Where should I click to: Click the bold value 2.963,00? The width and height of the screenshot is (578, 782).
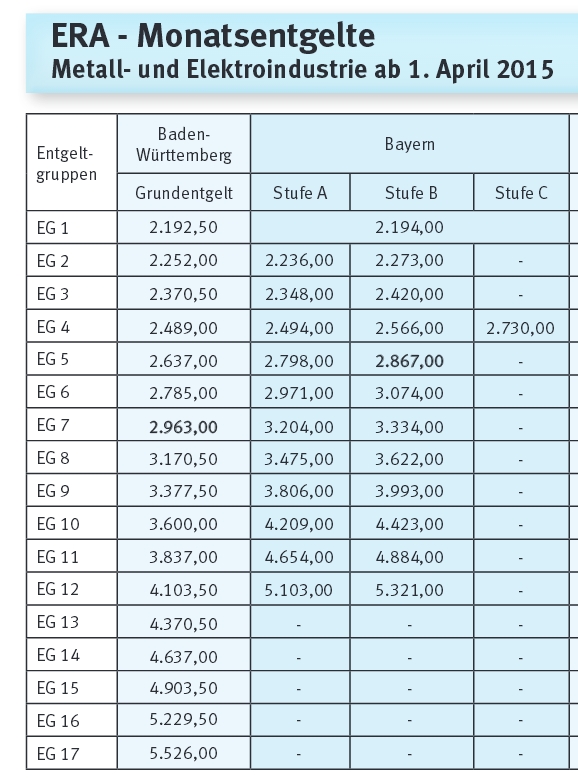tap(183, 427)
